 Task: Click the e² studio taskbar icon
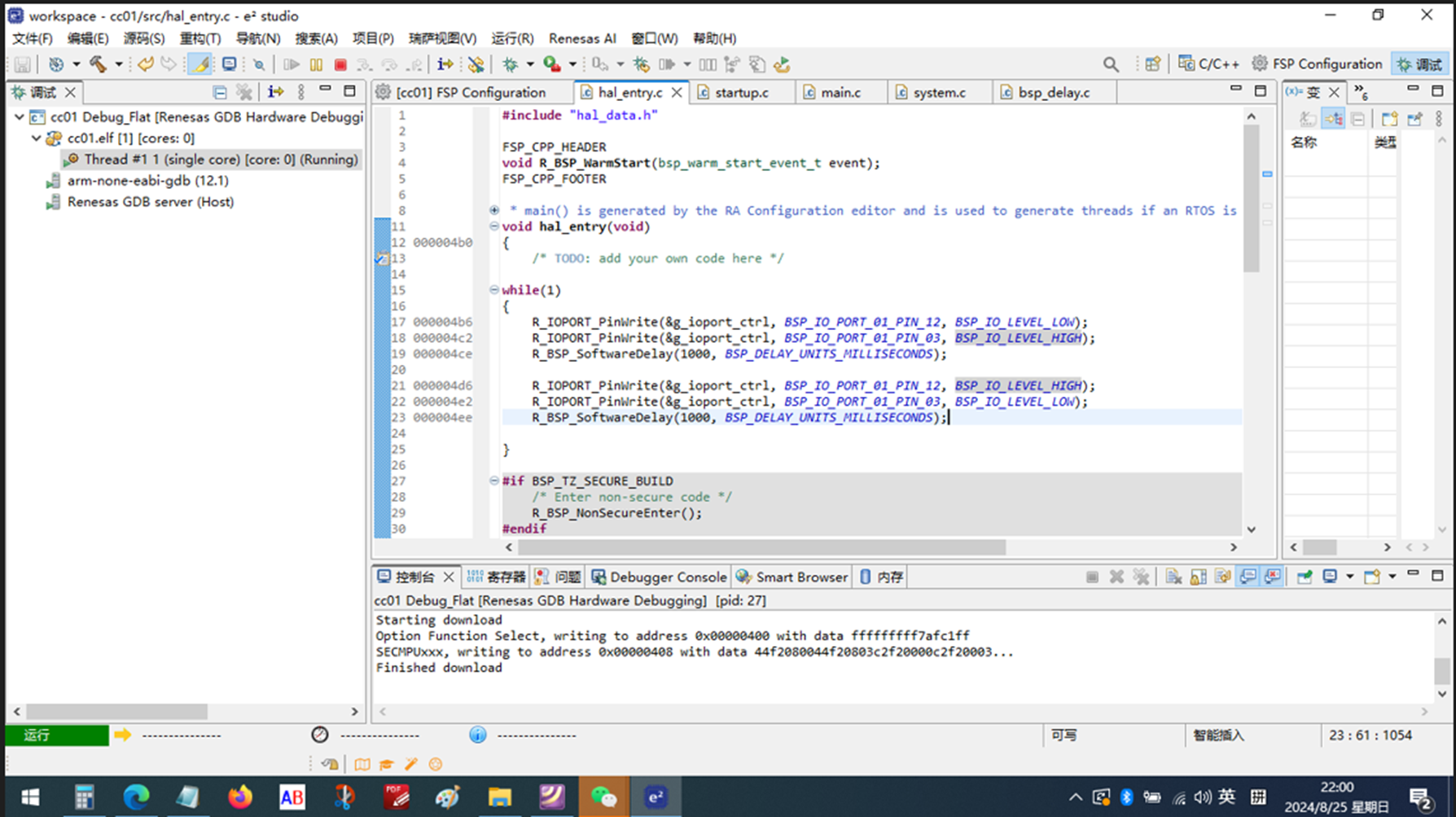[x=656, y=797]
